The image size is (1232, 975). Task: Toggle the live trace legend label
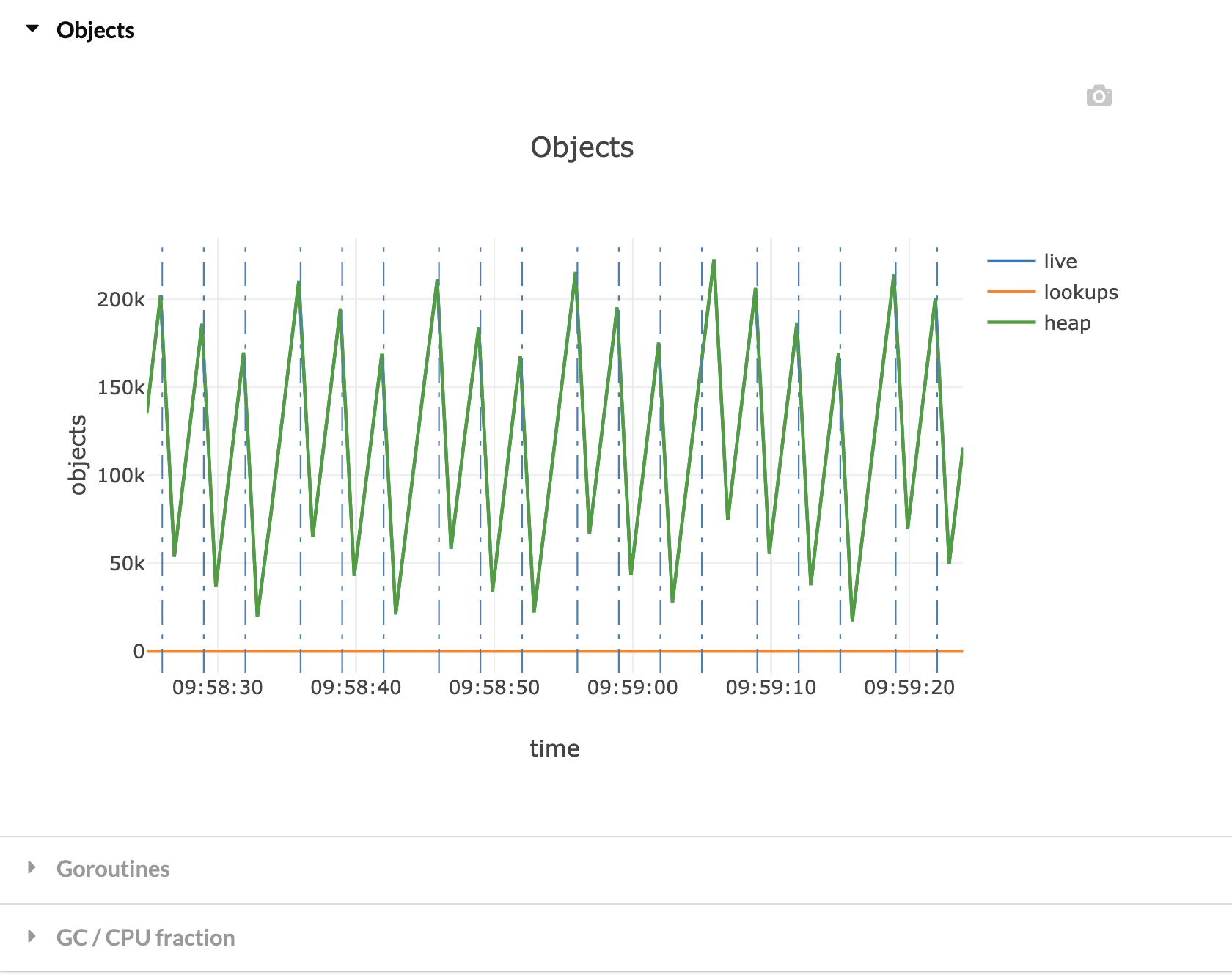pyautogui.click(x=1060, y=261)
